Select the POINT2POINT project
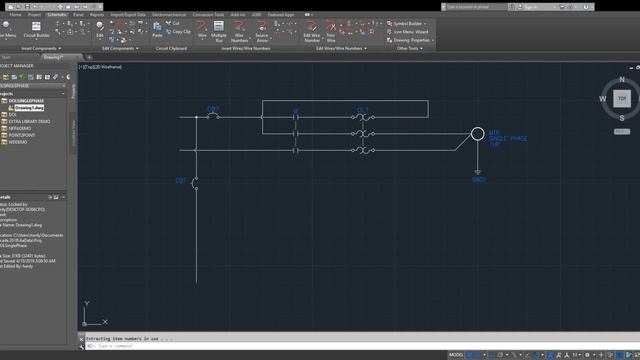Viewport: 640px width, 360px height. coord(22,135)
